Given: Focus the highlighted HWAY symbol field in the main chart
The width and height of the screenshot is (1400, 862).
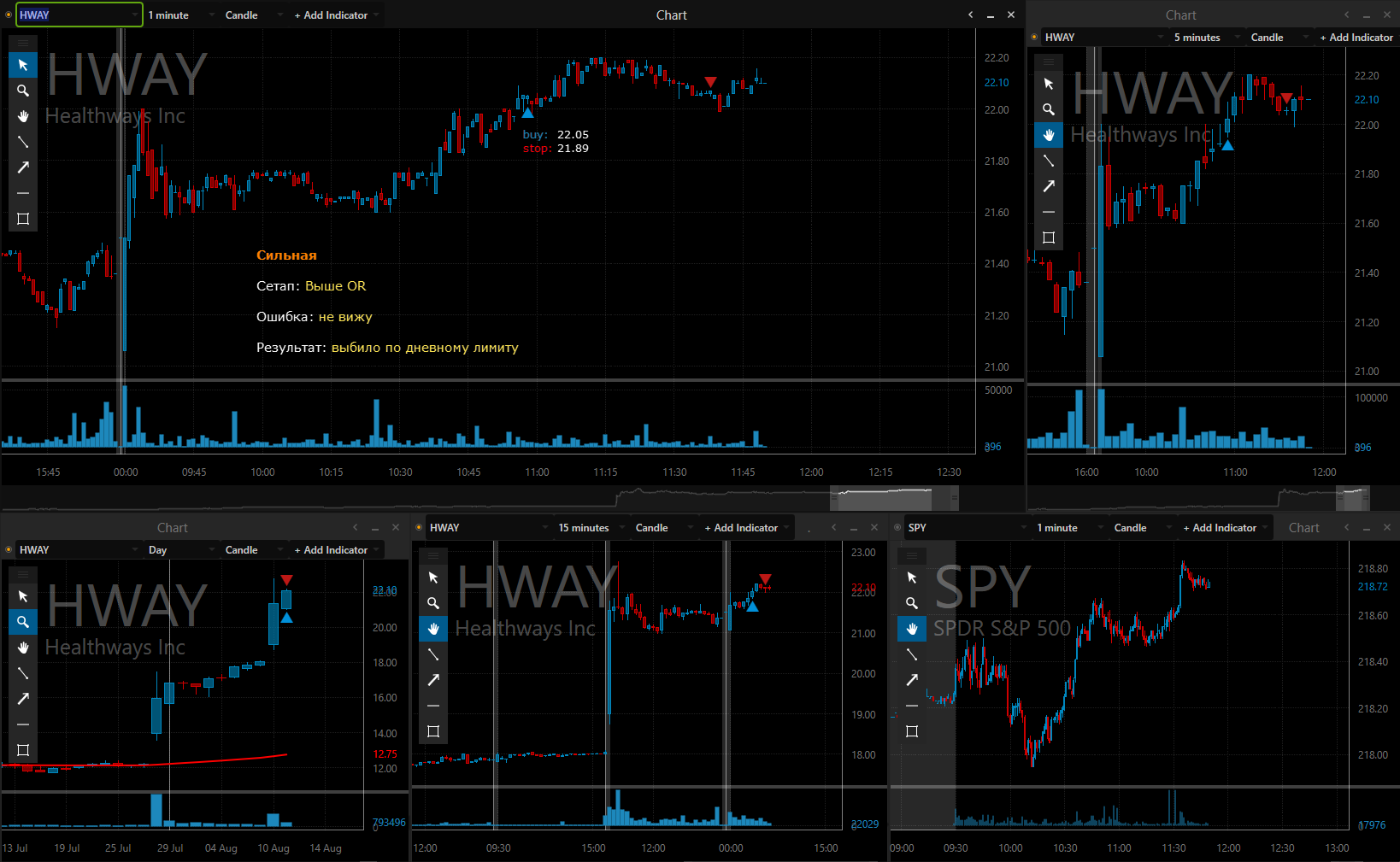Looking at the screenshot, I should coord(79,15).
